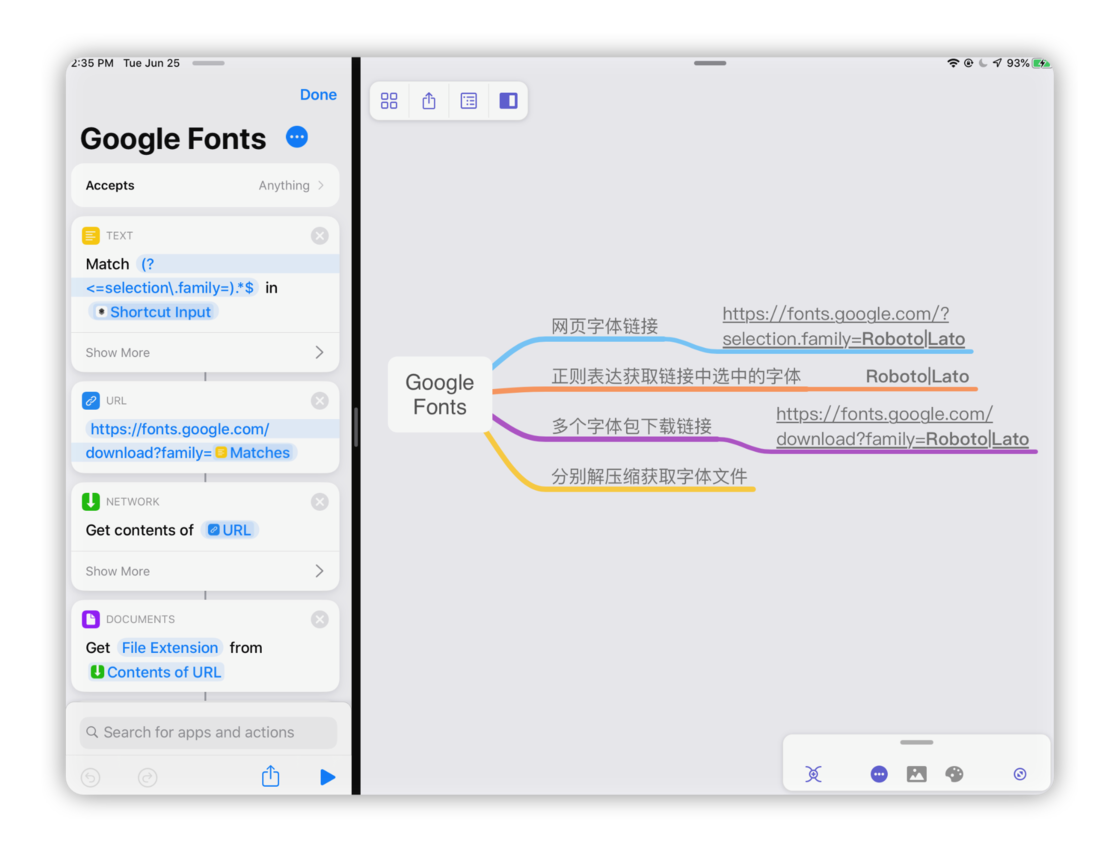Focus the Search for apps and actions field

click(x=208, y=732)
